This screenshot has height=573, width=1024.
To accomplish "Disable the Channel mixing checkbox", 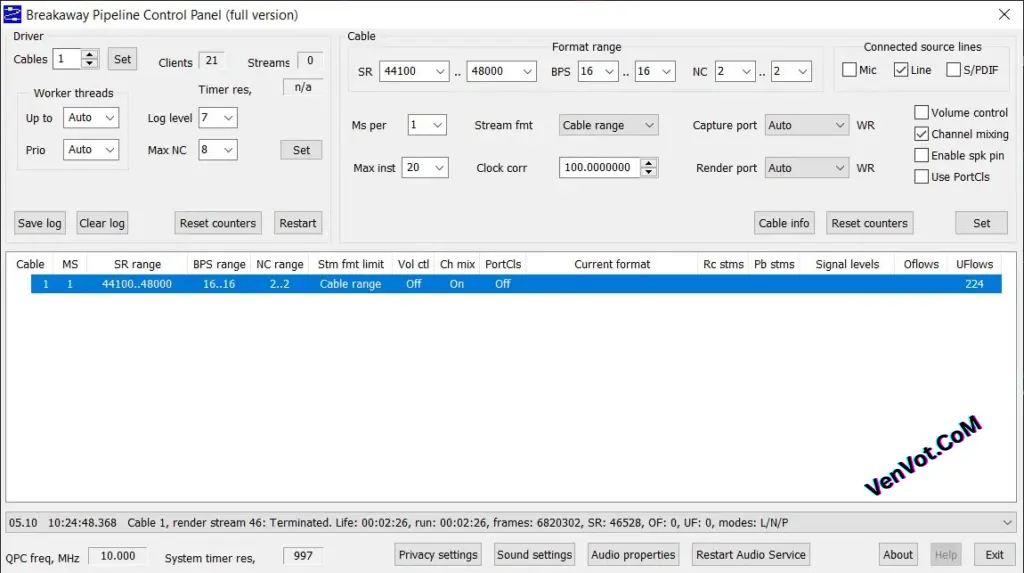I will pyautogui.click(x=921, y=134).
